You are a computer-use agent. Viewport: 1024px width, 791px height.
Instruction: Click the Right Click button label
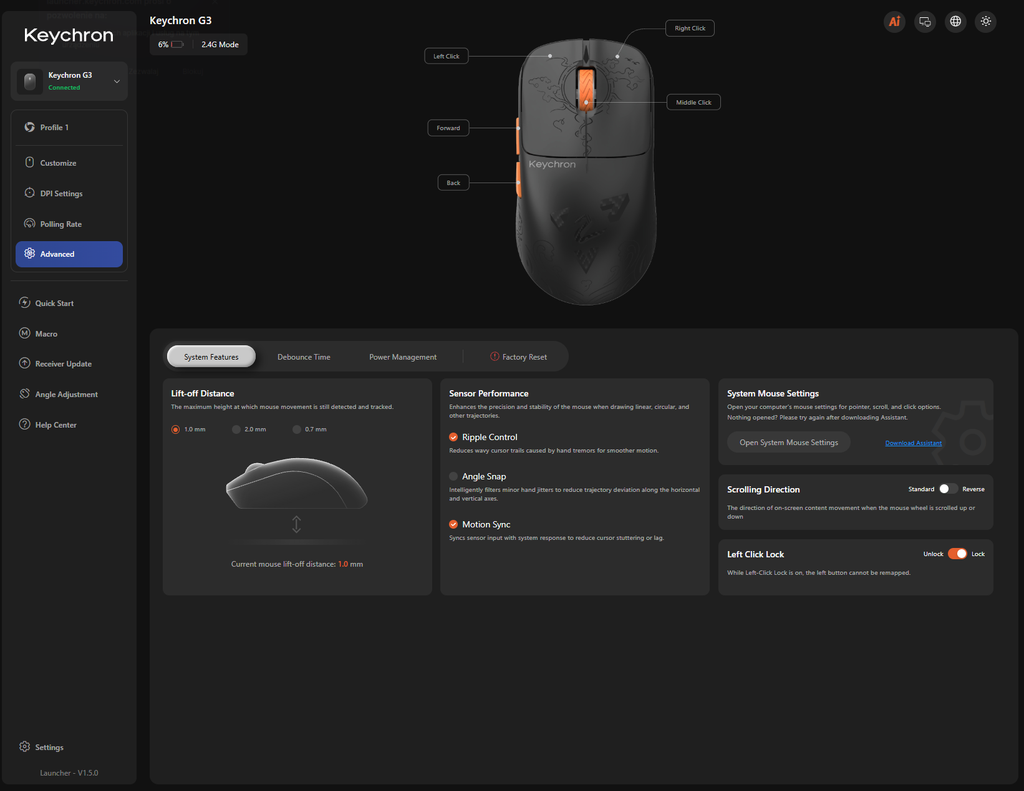690,28
